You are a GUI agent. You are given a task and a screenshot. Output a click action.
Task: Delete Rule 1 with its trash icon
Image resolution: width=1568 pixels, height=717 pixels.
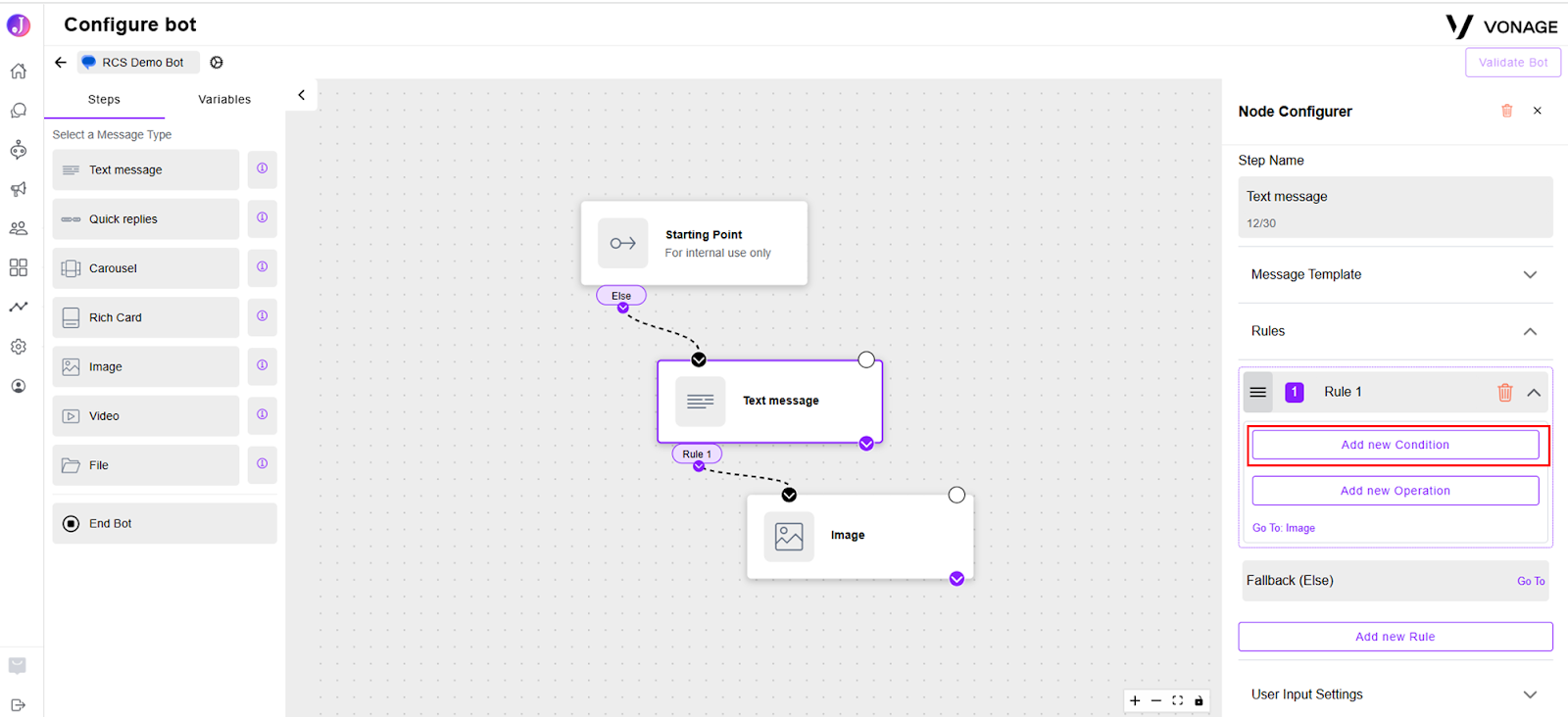pos(1505,393)
